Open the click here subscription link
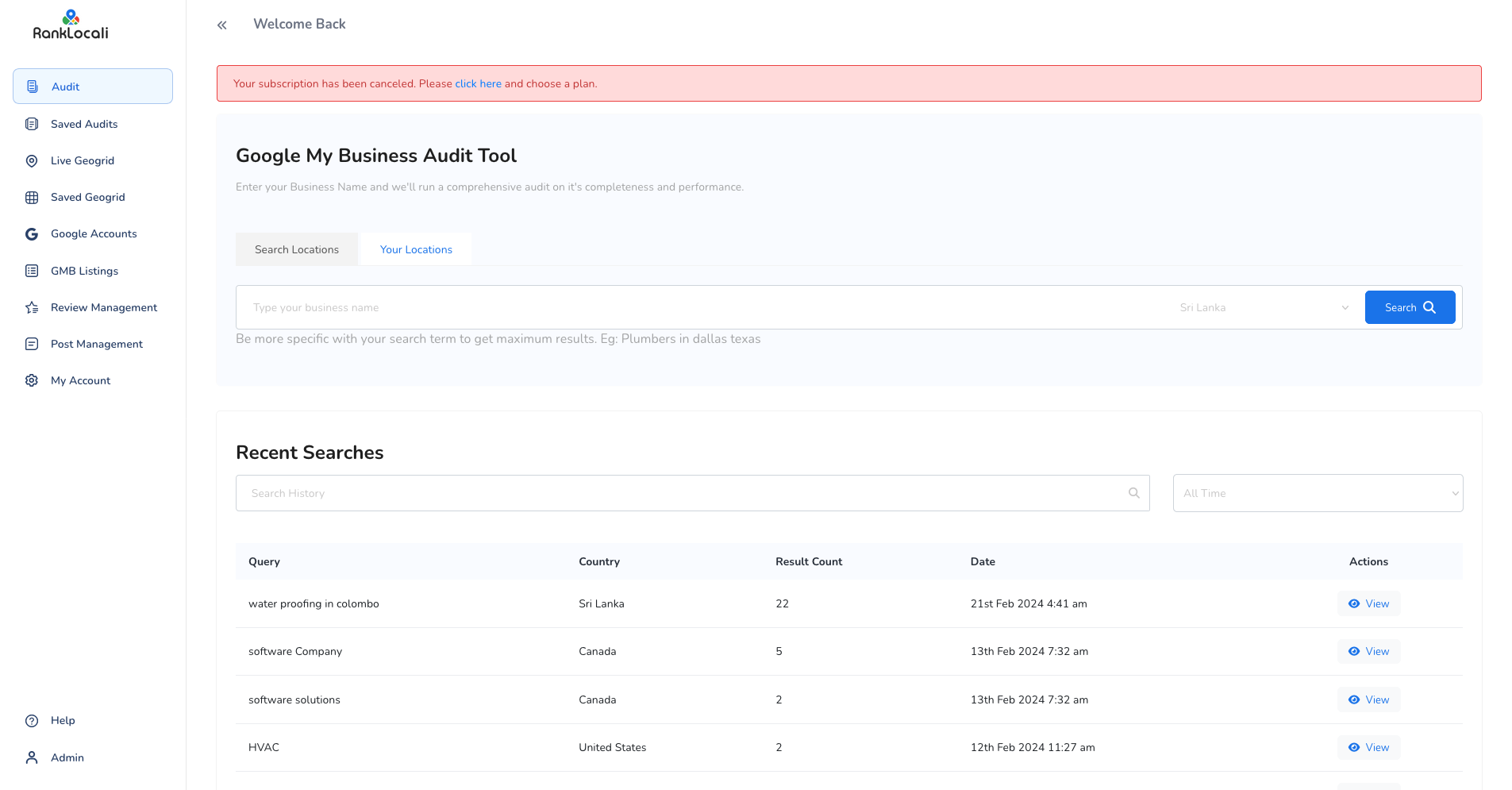This screenshot has width=1512, height=790. click(x=477, y=83)
